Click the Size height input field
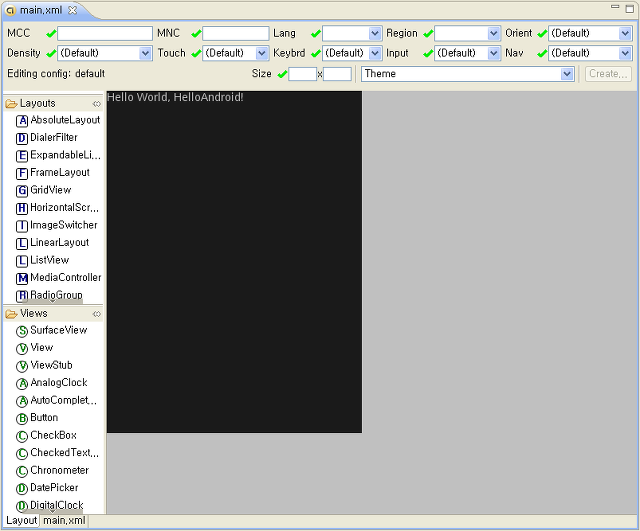 337,74
